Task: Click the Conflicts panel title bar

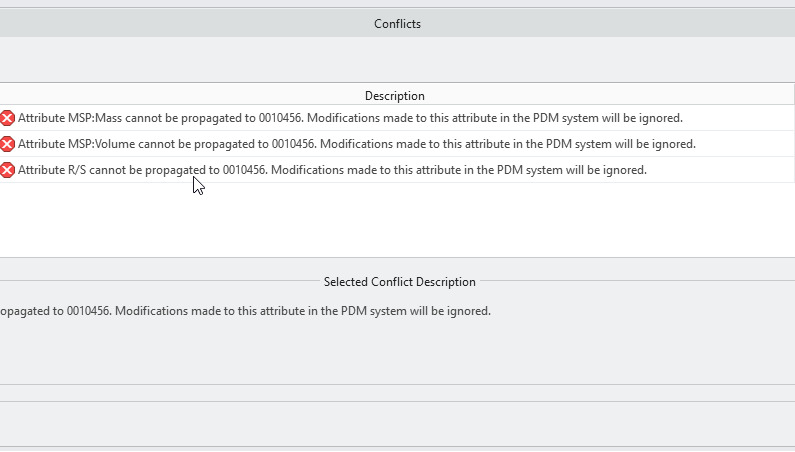Action: 397,24
